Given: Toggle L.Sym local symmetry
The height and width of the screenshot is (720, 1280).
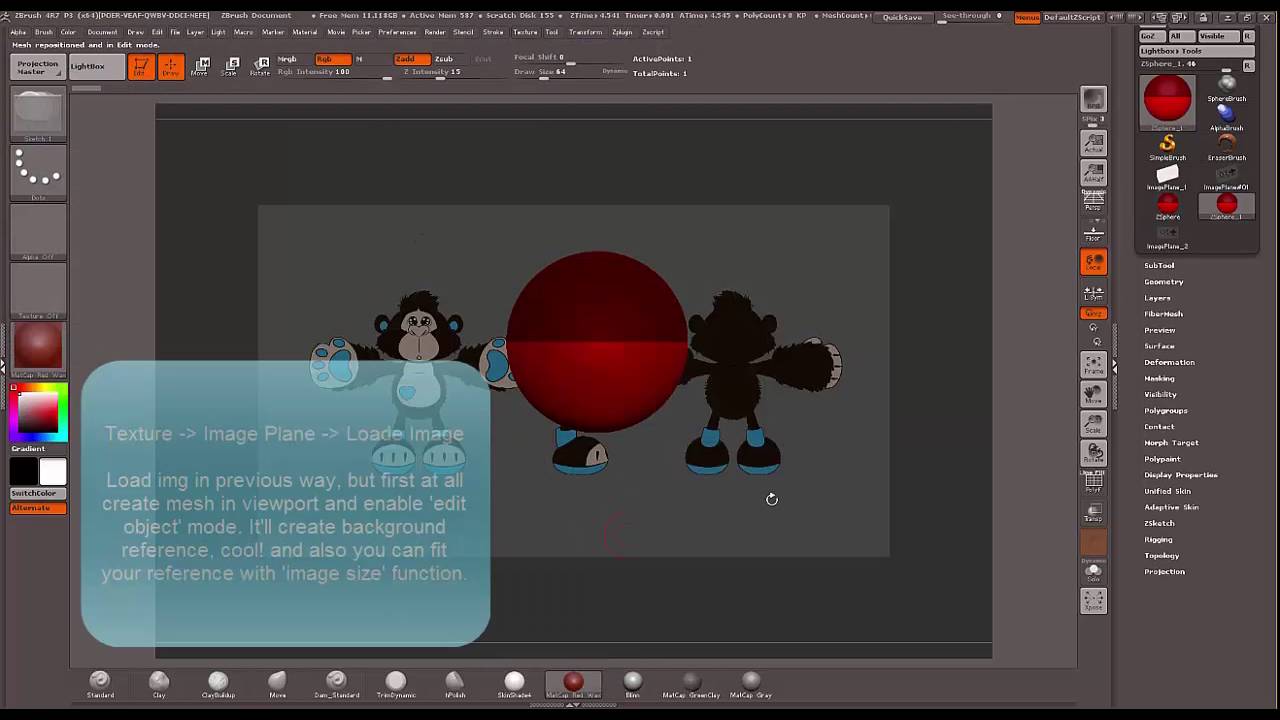Looking at the screenshot, I should pyautogui.click(x=1093, y=292).
